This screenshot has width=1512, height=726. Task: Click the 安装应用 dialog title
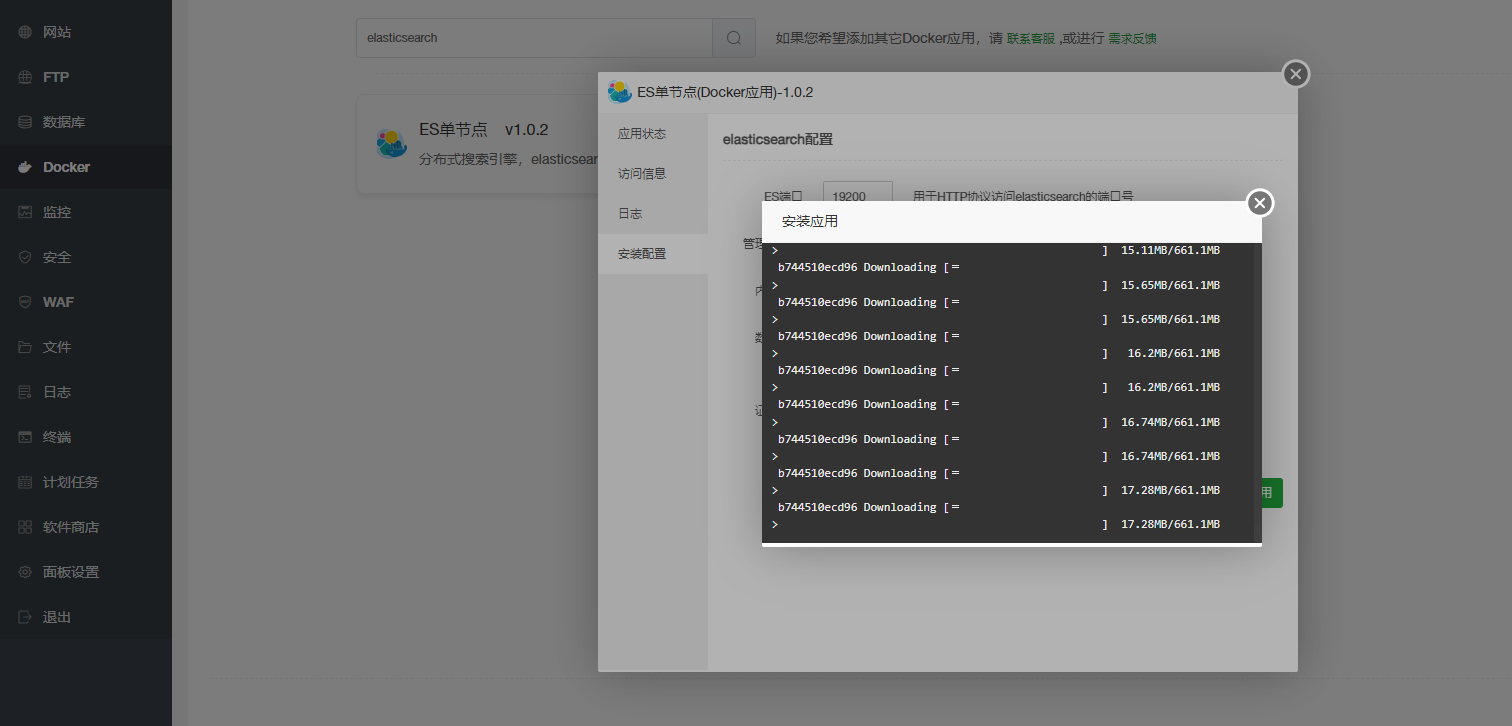click(x=810, y=221)
